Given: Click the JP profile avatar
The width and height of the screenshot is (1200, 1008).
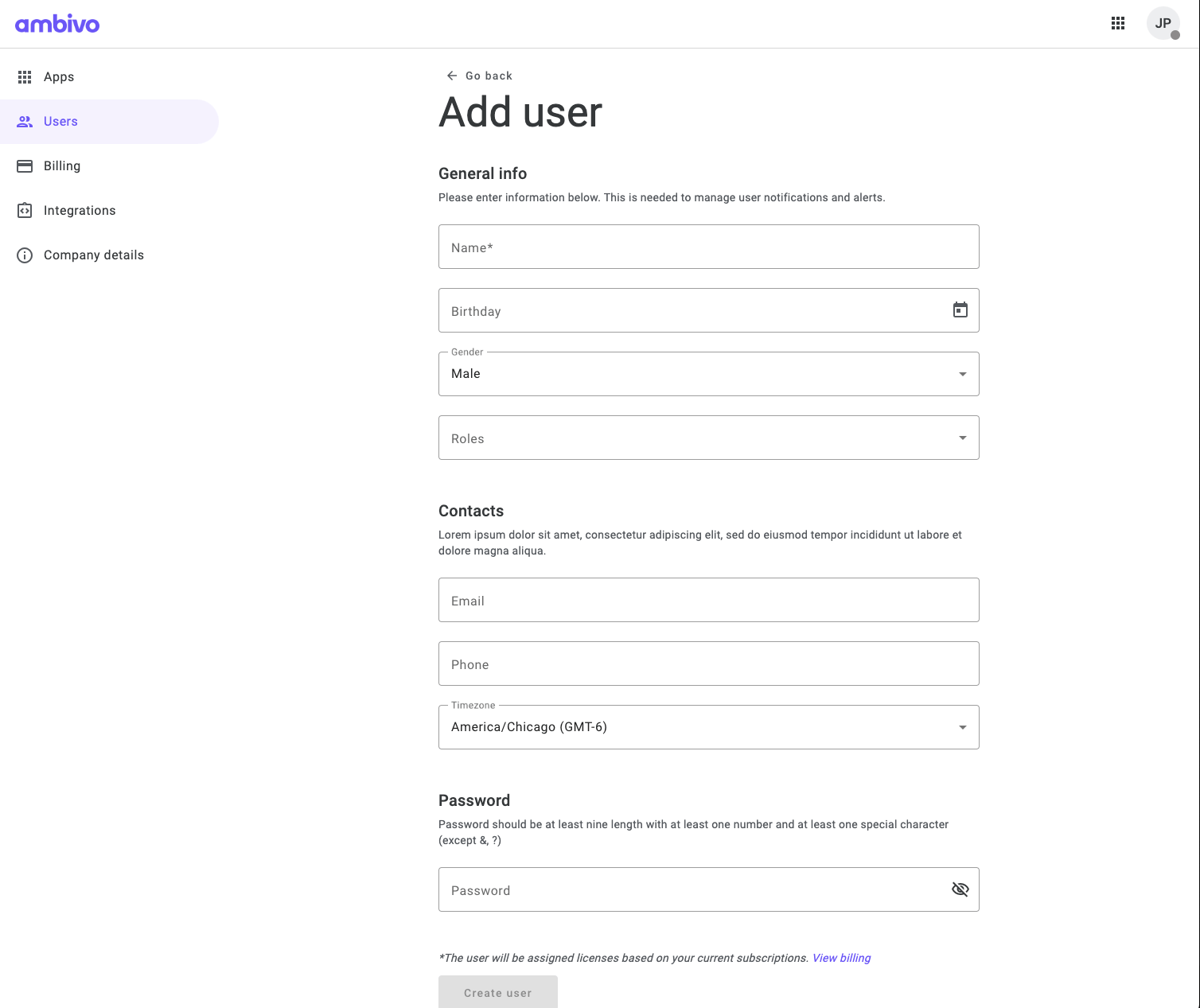Looking at the screenshot, I should [x=1163, y=23].
